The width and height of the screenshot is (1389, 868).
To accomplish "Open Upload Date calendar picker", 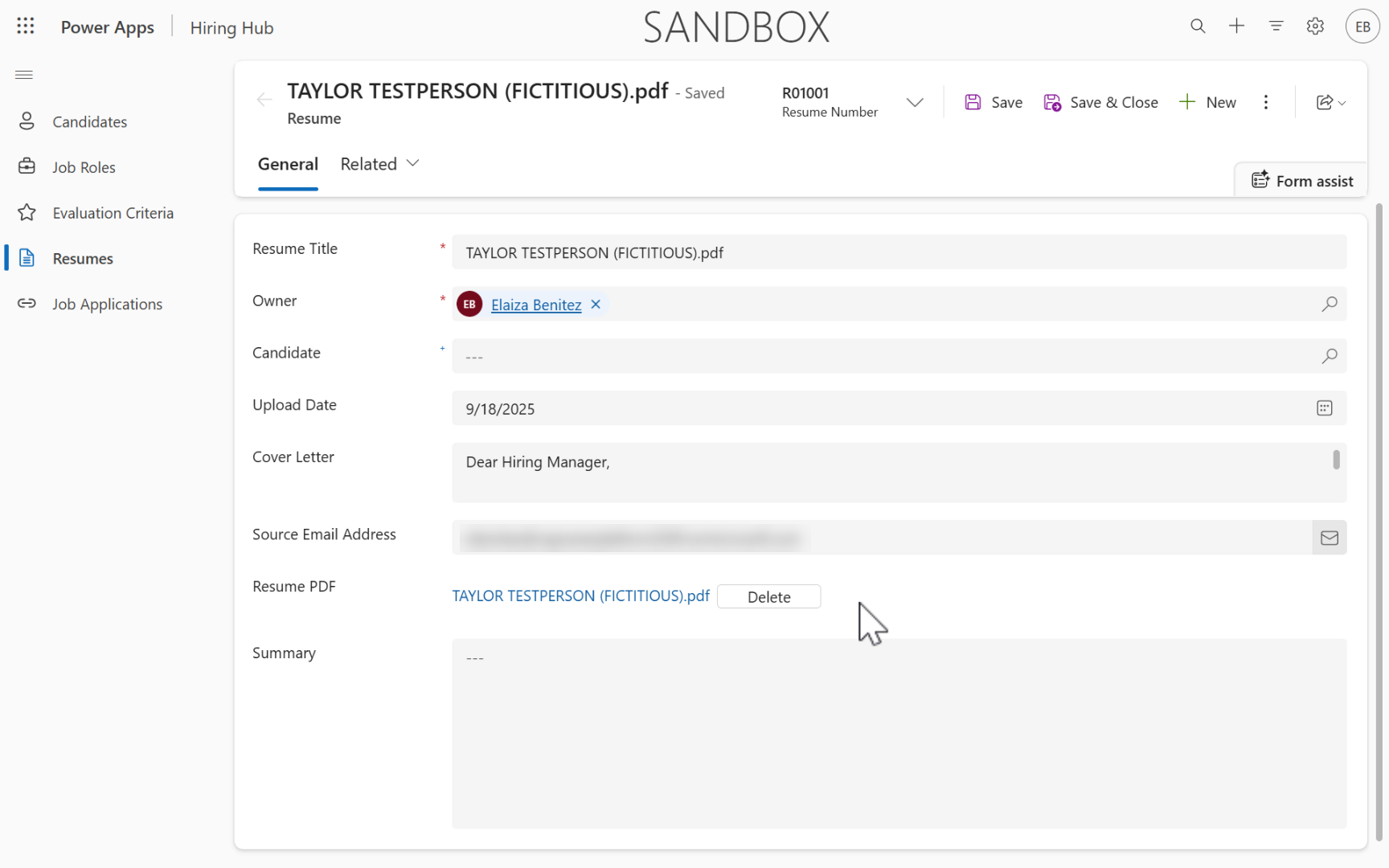I will point(1324,408).
